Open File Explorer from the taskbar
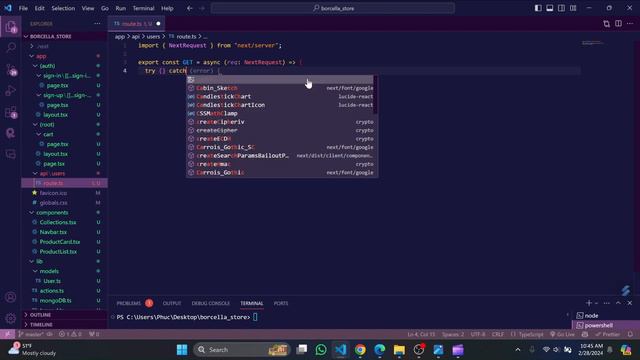The width and height of the screenshot is (640, 360). [x=399, y=350]
